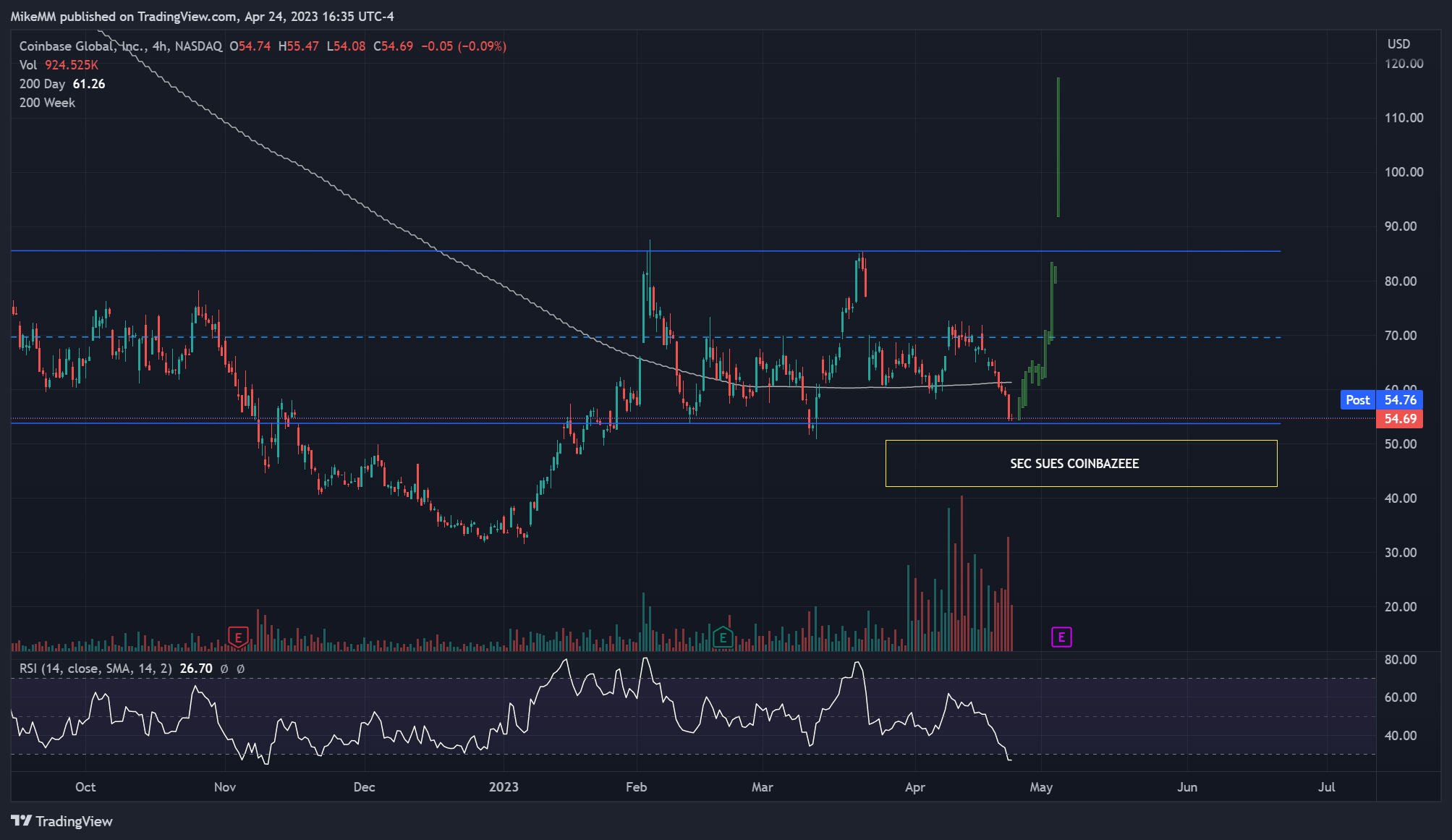Image resolution: width=1452 pixels, height=840 pixels.
Task: Click the TradingView logo at bottom left
Action: (x=62, y=821)
